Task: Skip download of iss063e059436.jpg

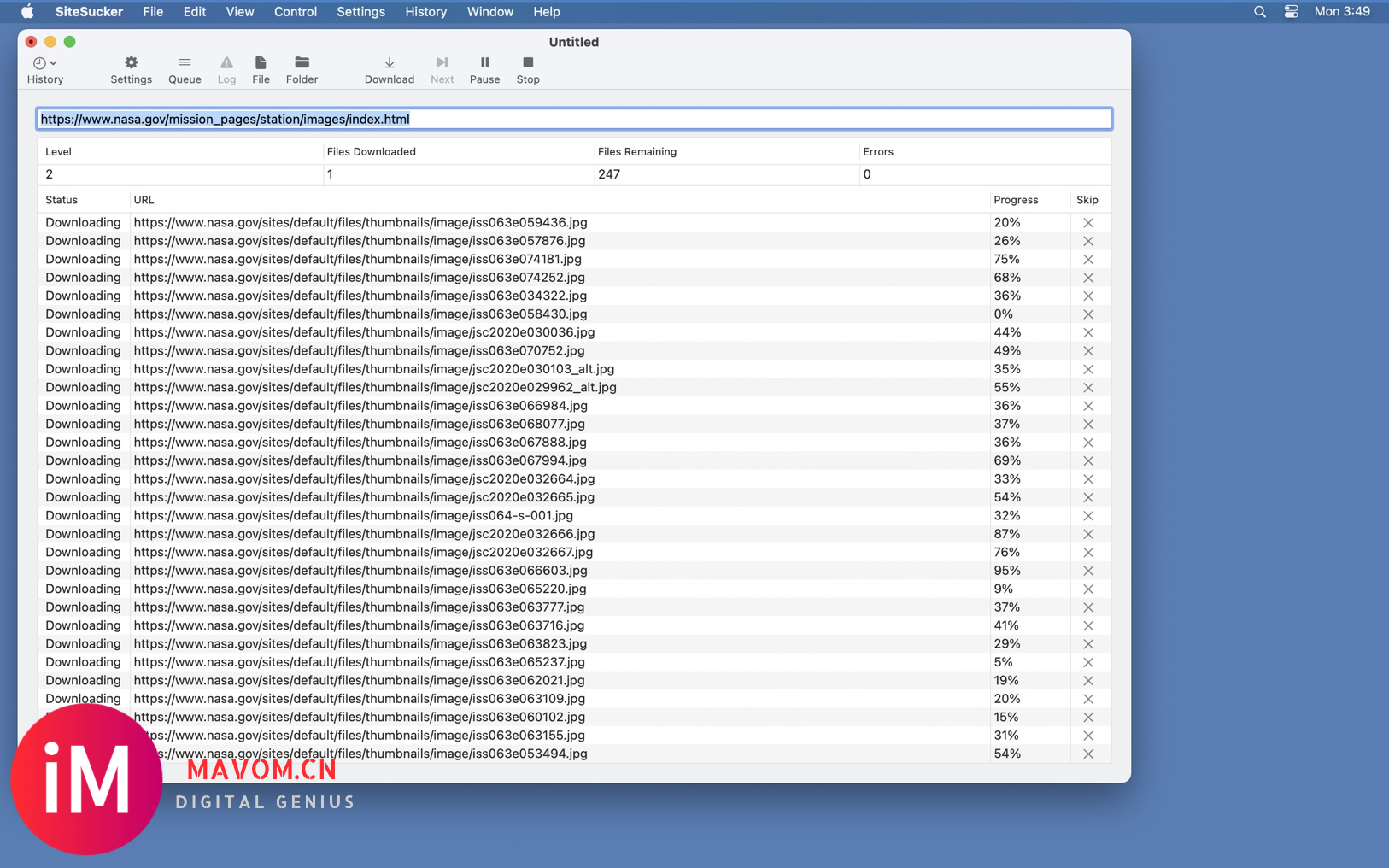Action: tap(1087, 223)
